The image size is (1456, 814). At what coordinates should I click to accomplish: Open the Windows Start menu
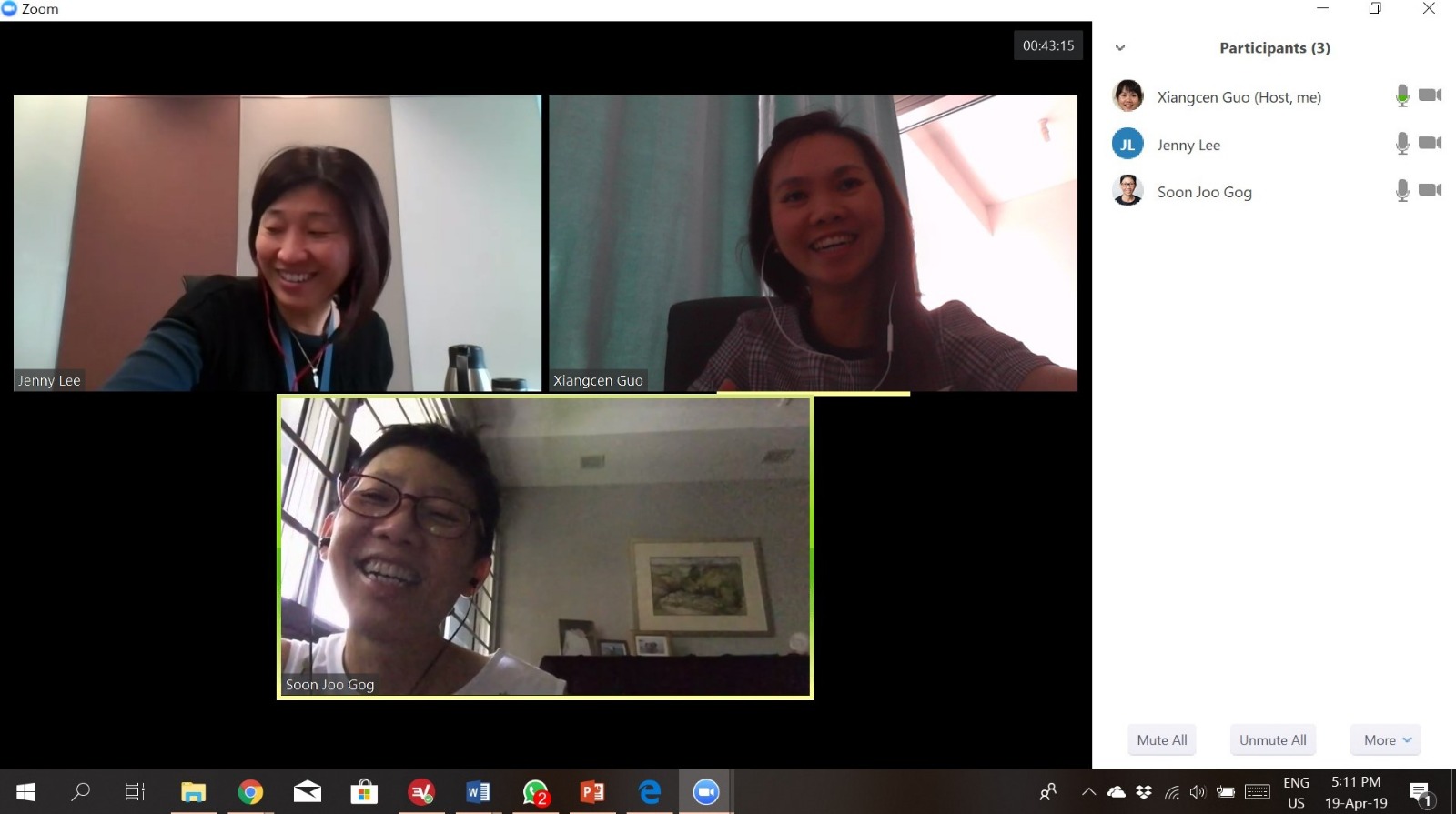tap(25, 792)
